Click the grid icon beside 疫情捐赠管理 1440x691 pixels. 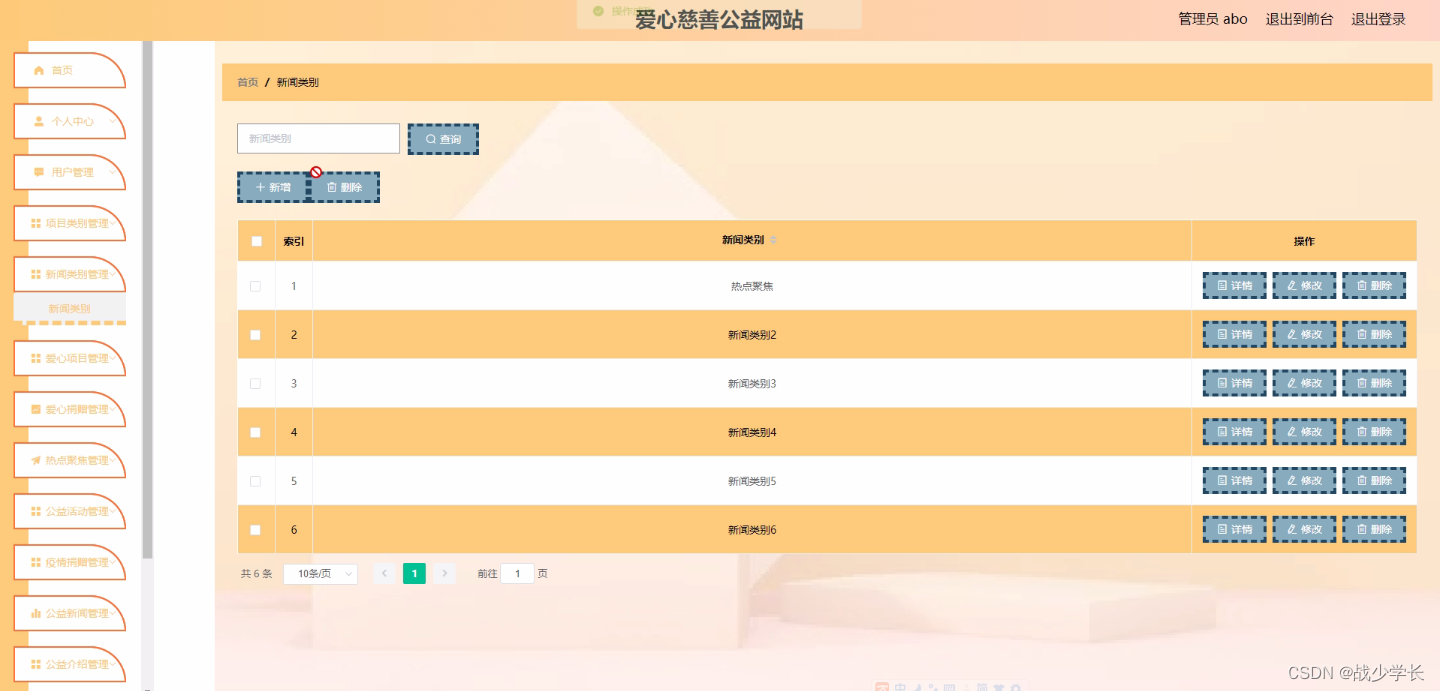tap(36, 562)
